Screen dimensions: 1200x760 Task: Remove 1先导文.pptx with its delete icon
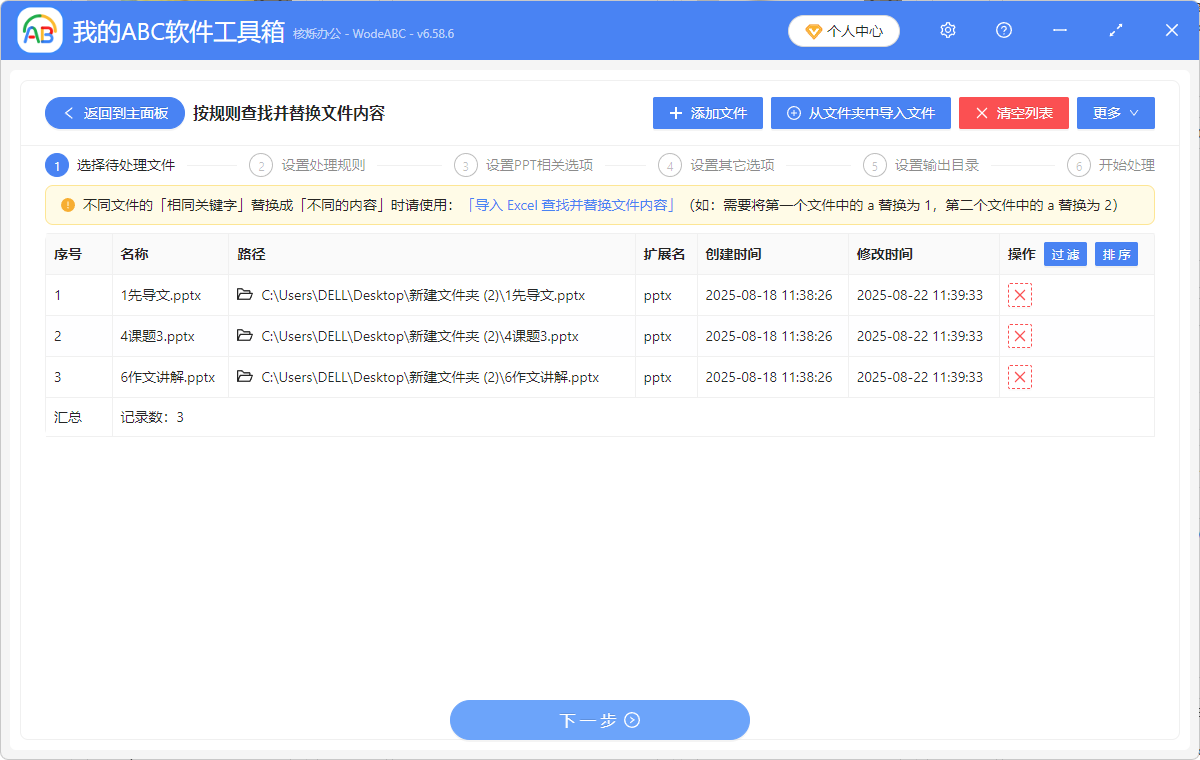click(1019, 295)
